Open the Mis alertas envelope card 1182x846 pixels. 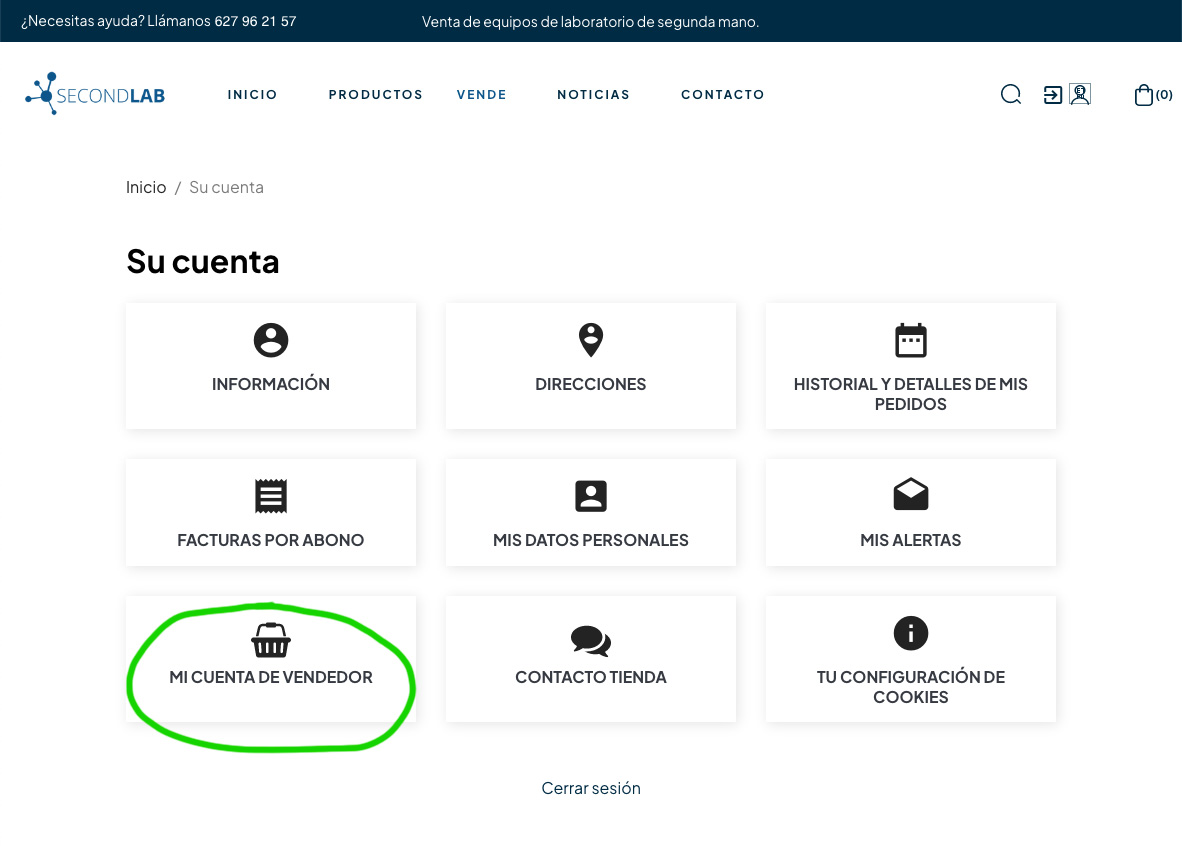point(910,512)
